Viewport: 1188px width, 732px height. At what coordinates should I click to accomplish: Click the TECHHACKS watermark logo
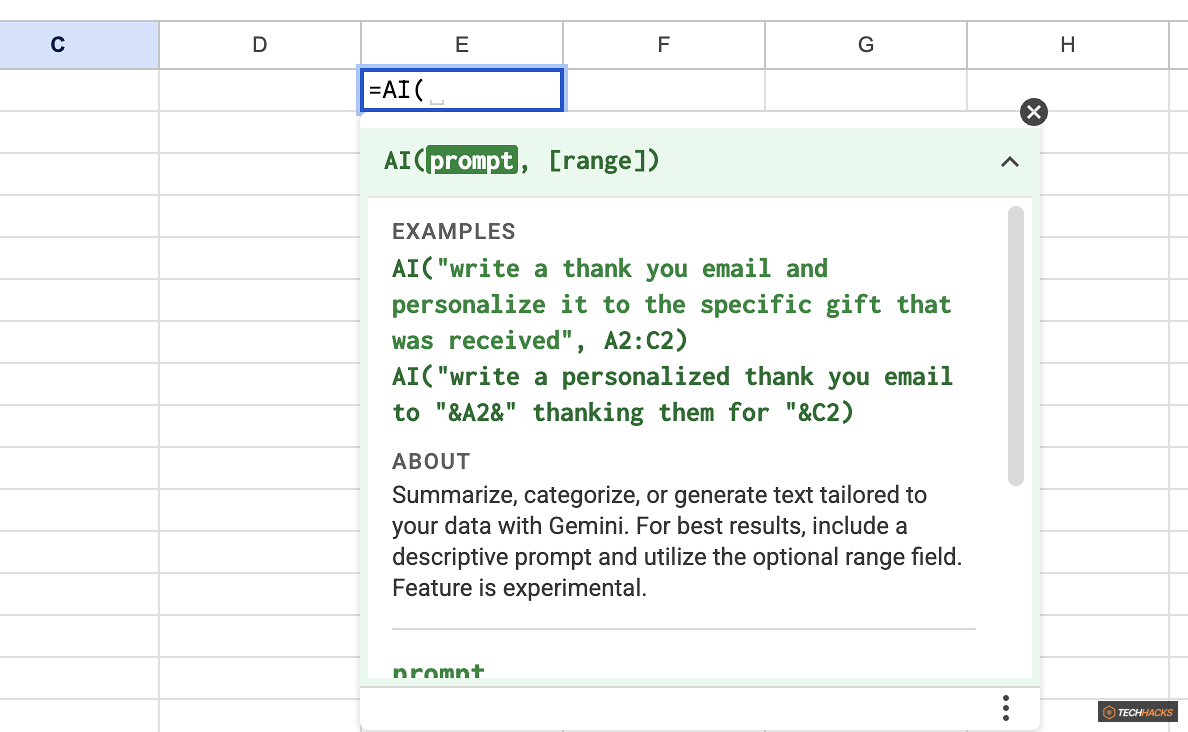[x=1137, y=712]
